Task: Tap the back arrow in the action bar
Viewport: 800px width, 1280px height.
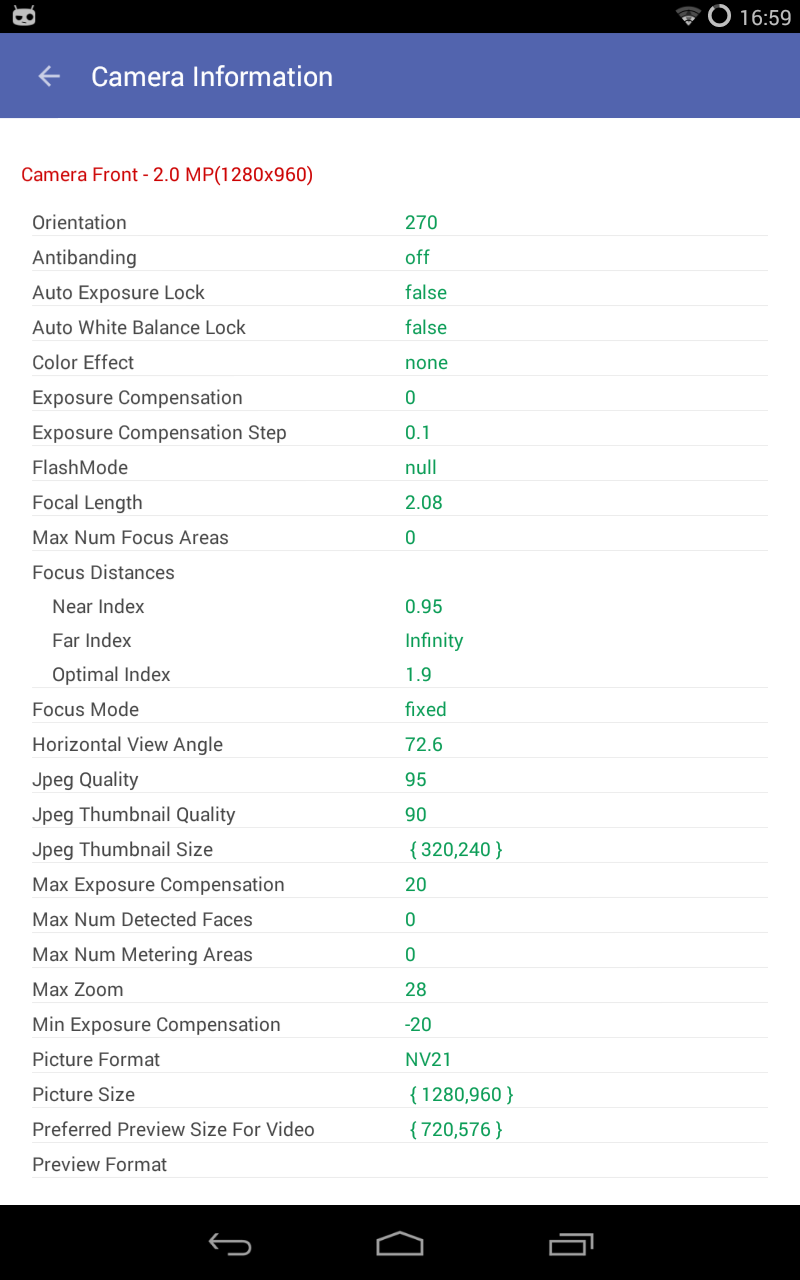Action: pos(48,76)
